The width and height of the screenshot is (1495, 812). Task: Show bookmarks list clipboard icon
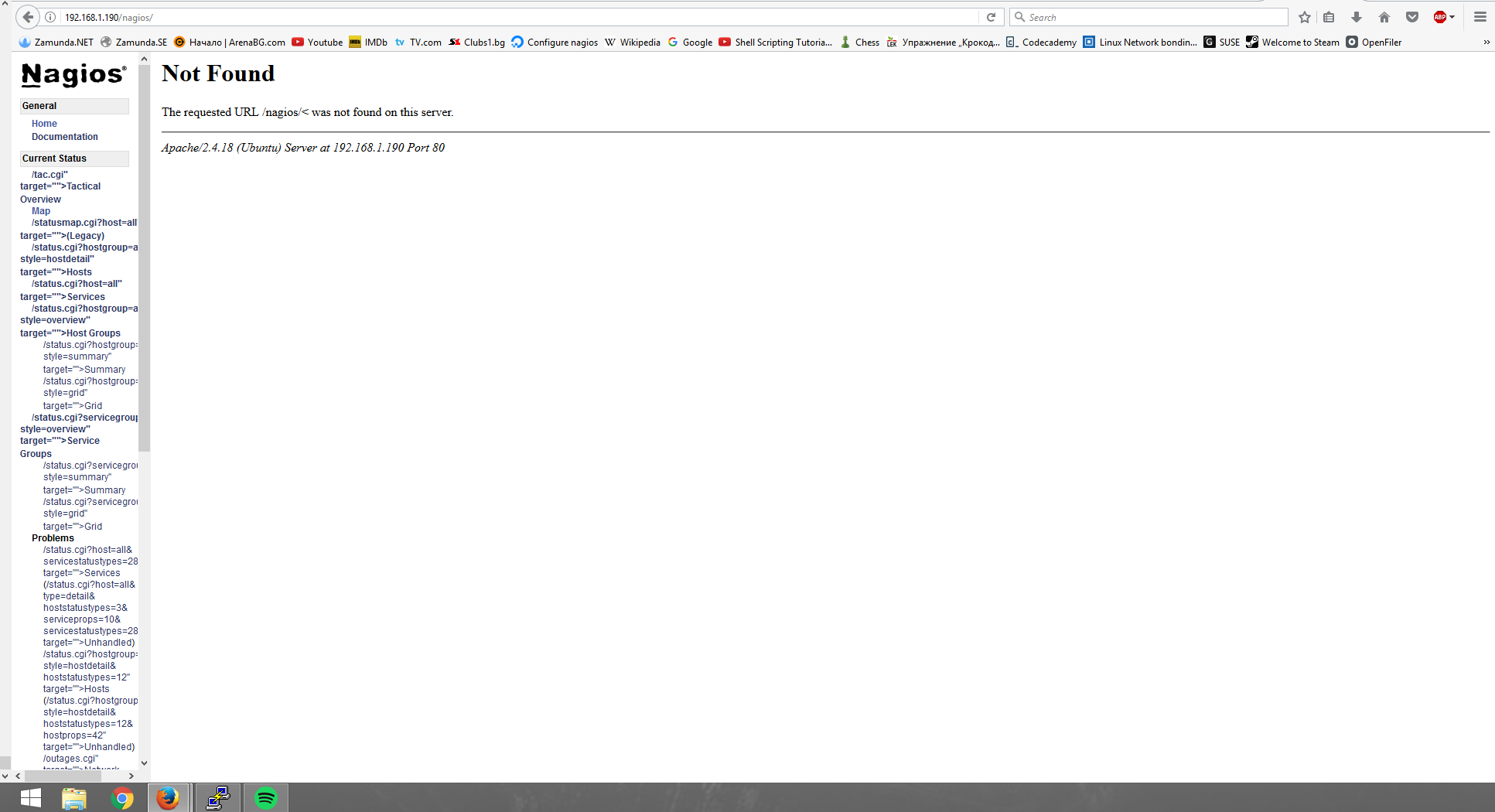pos(1329,17)
